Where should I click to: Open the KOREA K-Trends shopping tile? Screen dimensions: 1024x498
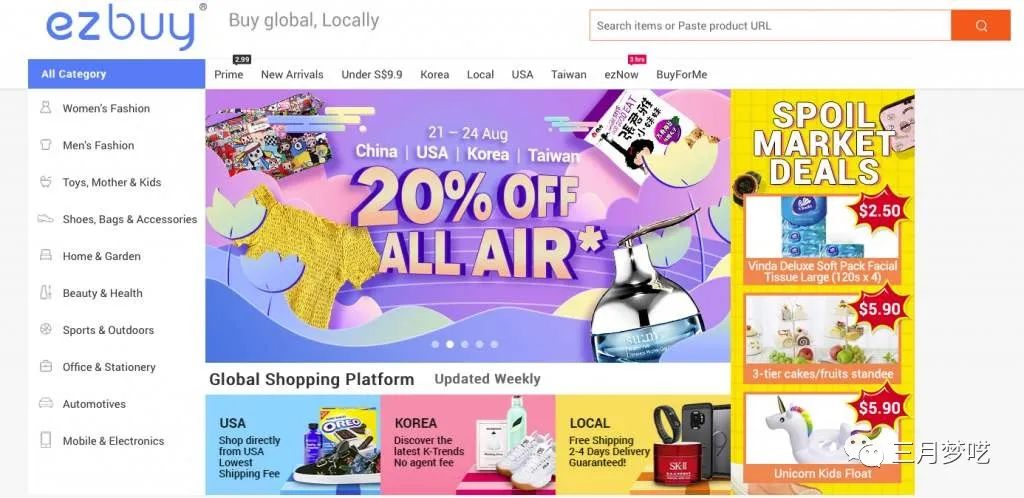point(468,444)
